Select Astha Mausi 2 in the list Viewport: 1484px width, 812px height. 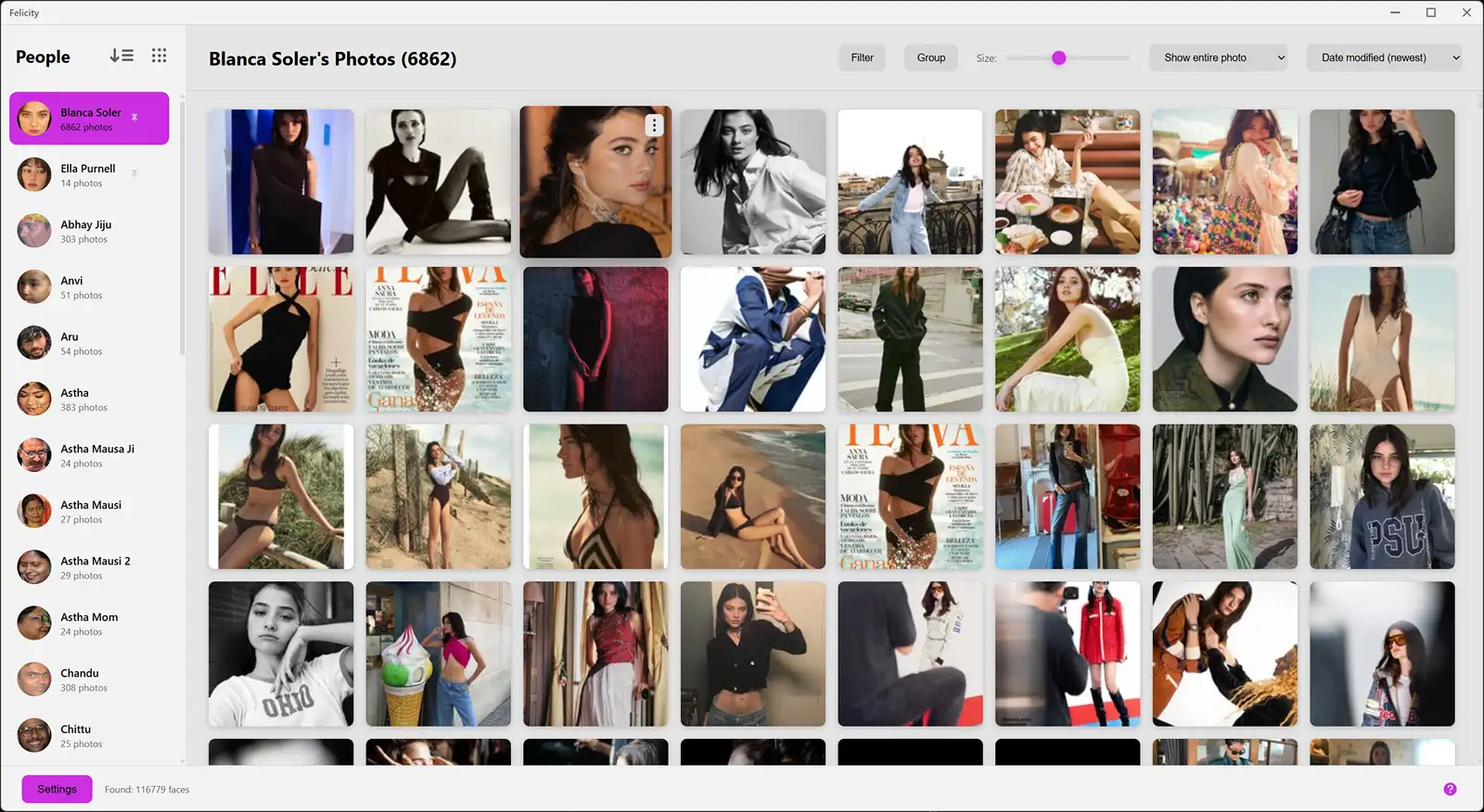(x=89, y=567)
